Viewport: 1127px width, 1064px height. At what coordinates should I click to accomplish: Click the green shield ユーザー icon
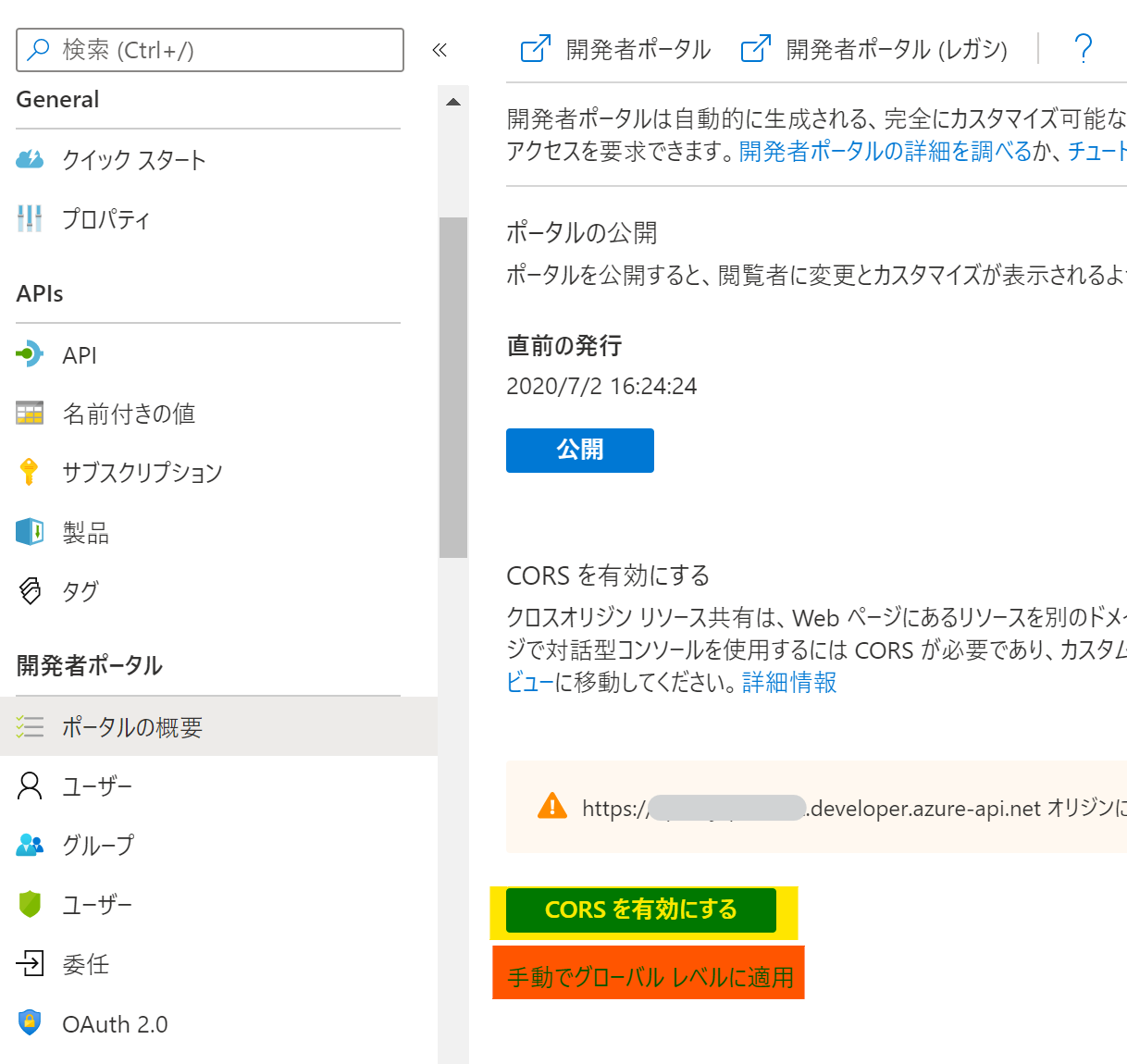30,904
